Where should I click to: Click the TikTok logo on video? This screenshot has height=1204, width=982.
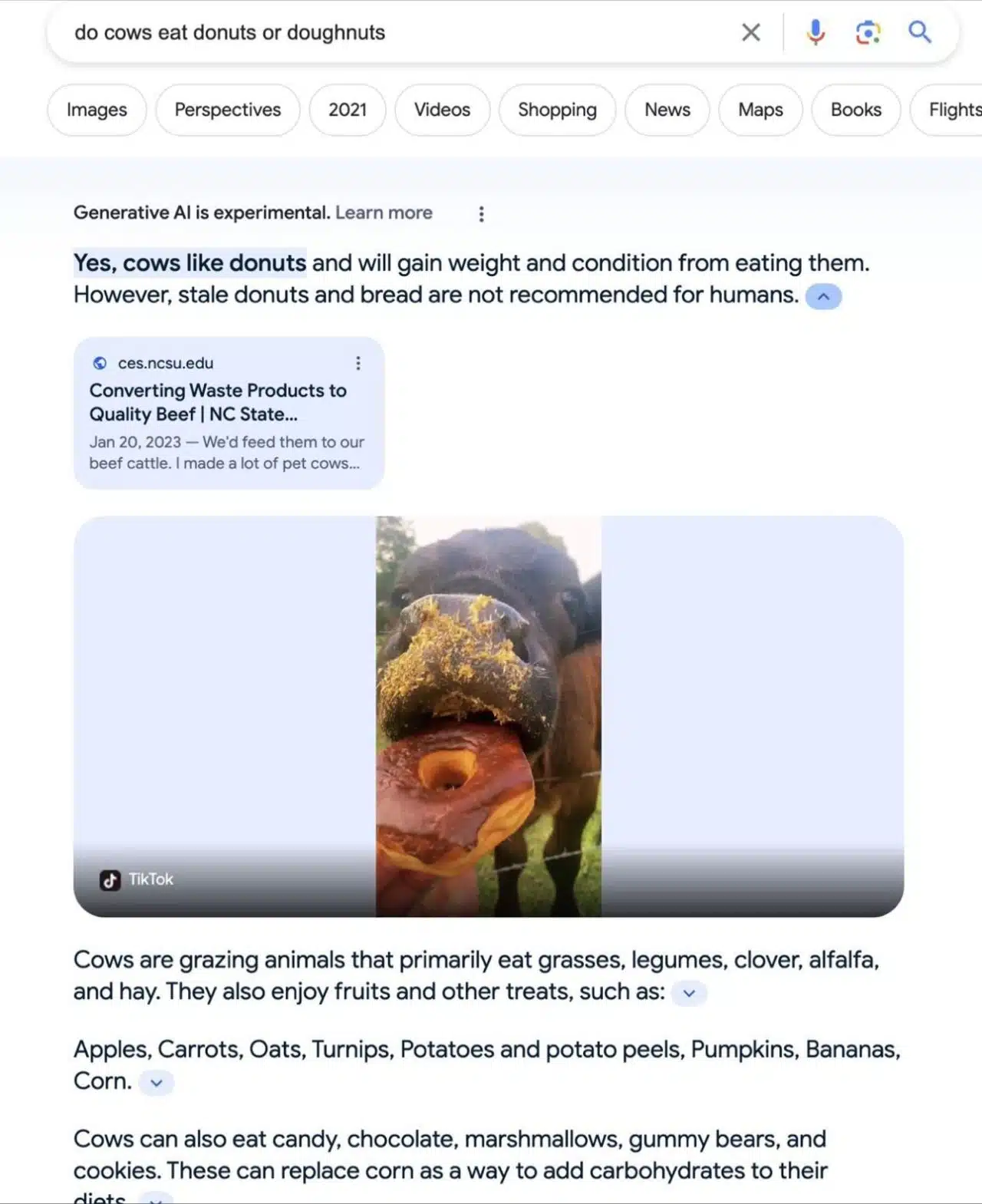(110, 880)
